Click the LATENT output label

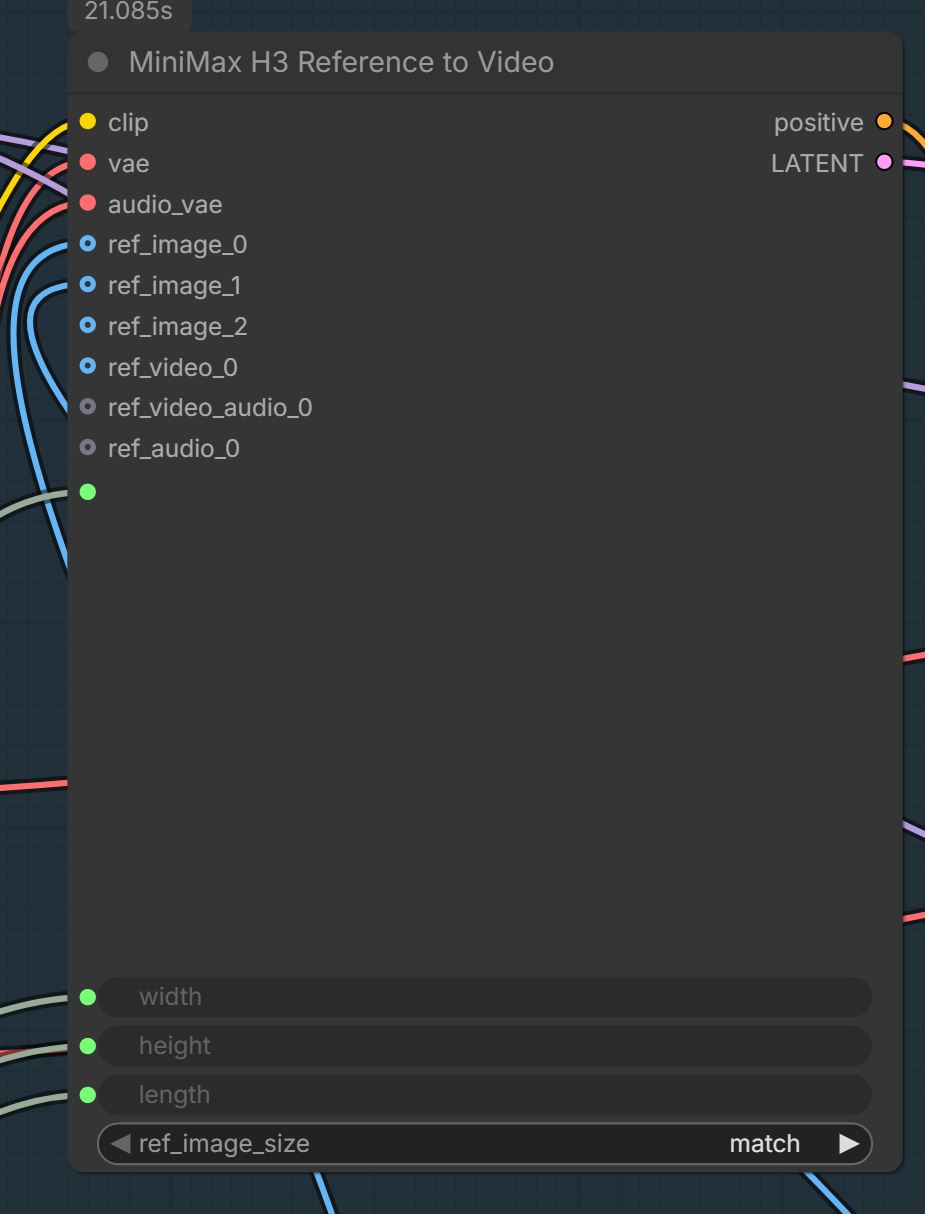(x=816, y=163)
